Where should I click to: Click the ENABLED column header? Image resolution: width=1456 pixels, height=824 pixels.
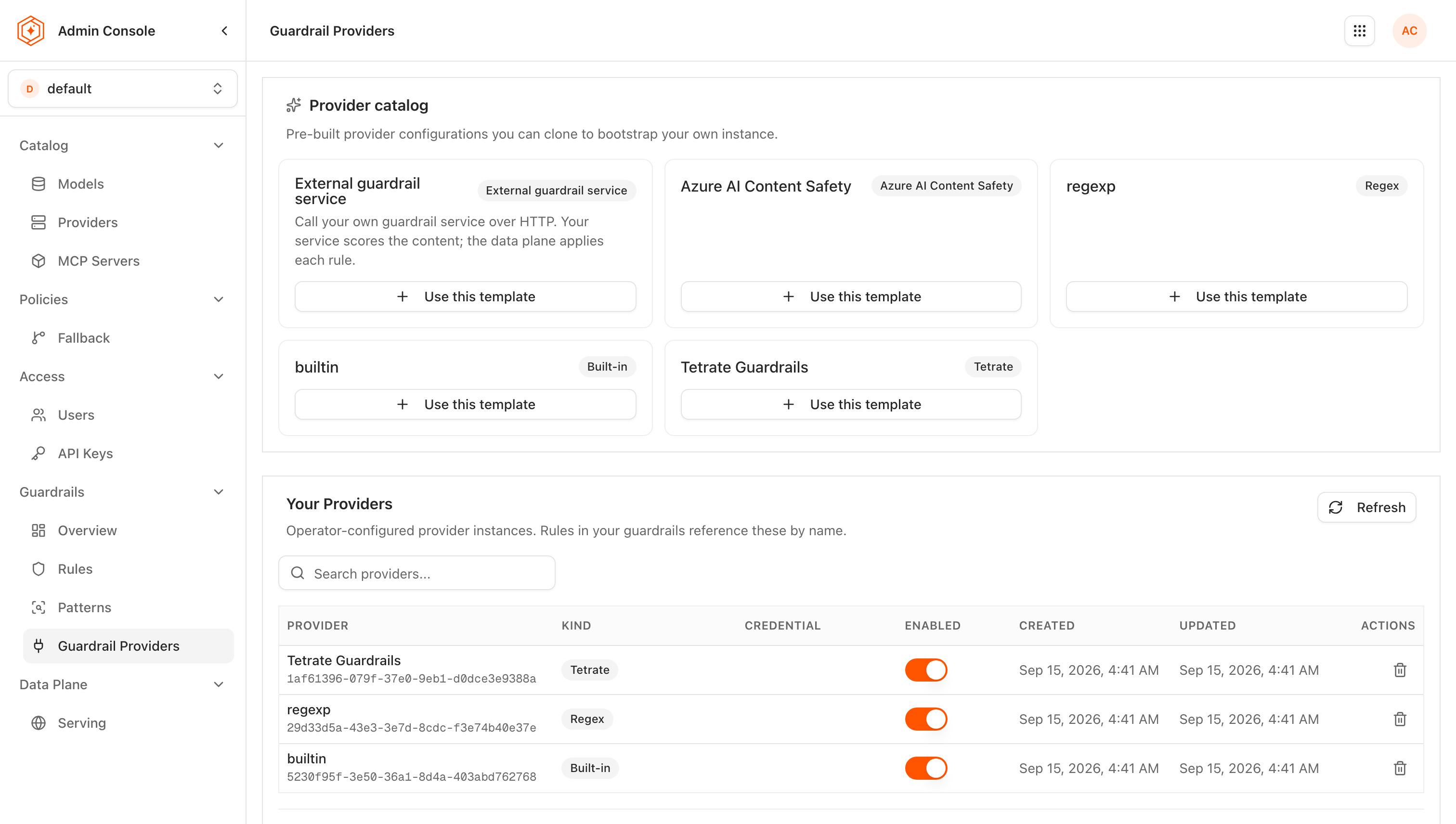[x=932, y=625]
